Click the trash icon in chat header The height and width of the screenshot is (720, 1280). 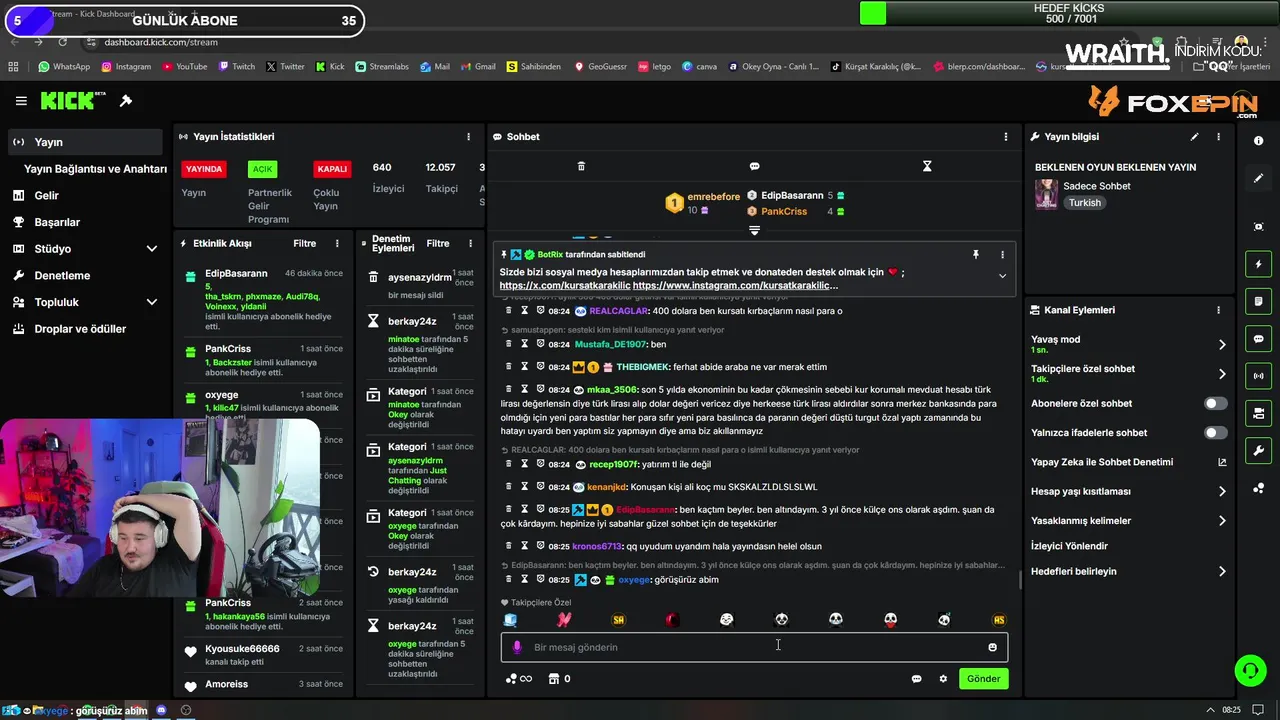(x=581, y=166)
